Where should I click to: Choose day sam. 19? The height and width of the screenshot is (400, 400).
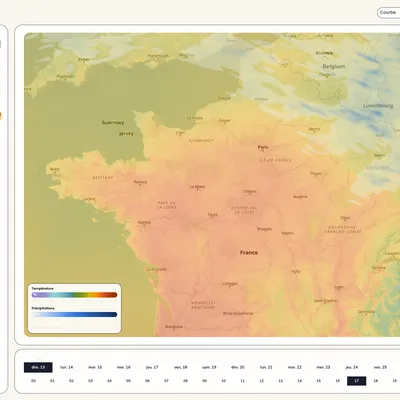(209, 367)
